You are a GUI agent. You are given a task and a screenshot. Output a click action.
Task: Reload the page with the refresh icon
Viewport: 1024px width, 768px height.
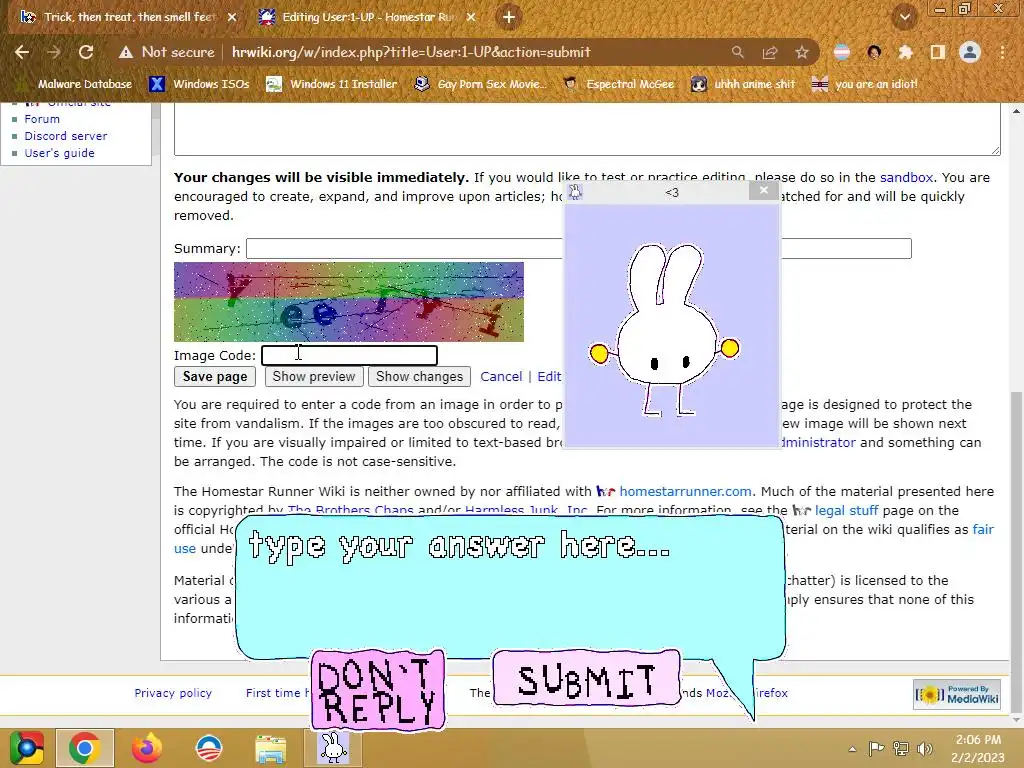pos(86,52)
